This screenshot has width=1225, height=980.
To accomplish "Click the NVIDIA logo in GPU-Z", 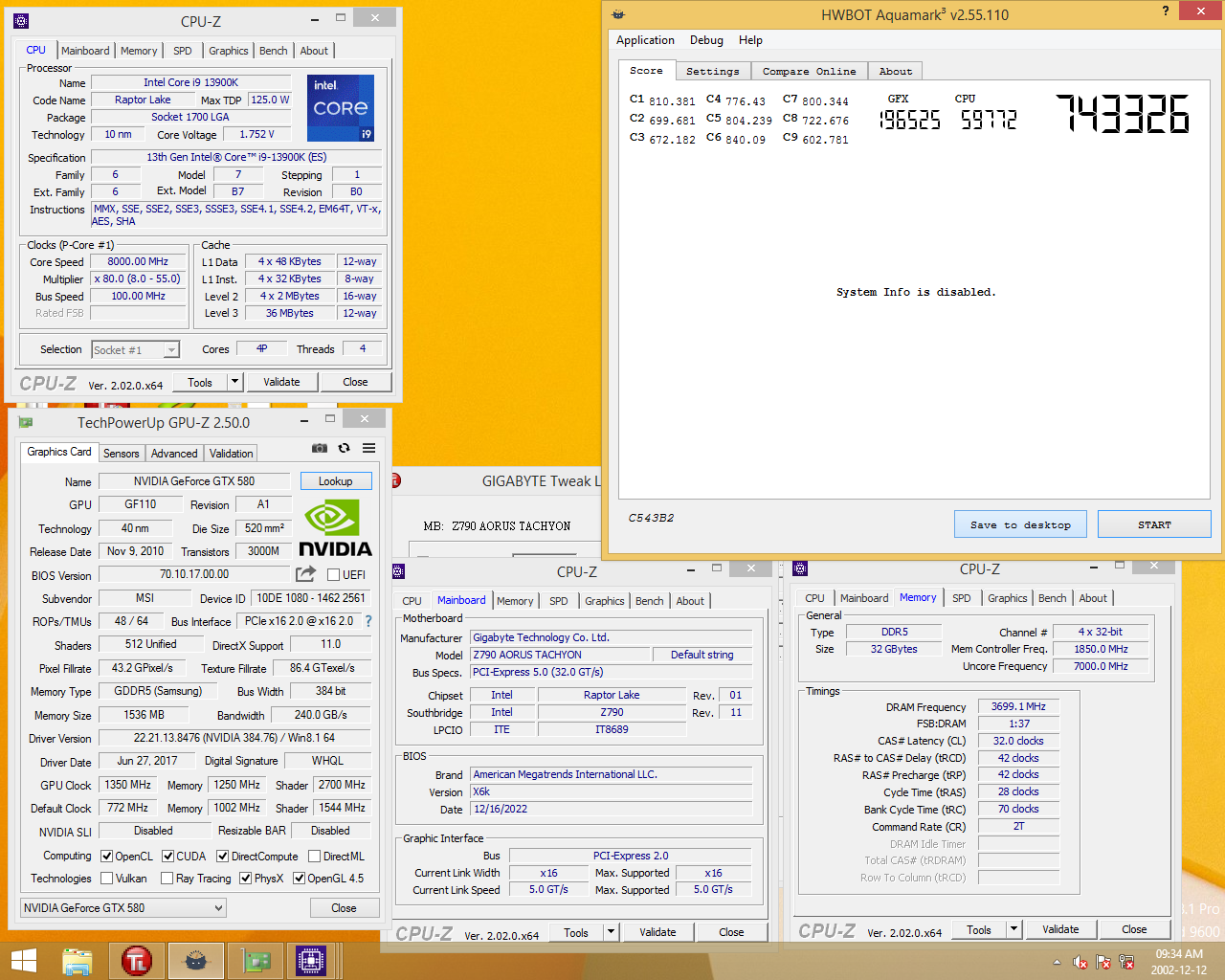I will pos(335,529).
